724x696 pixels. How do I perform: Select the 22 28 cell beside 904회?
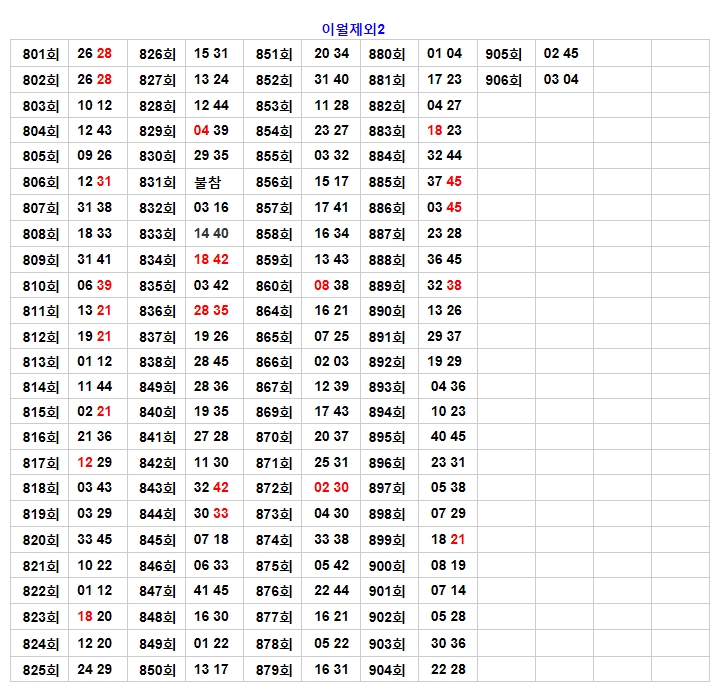pyautogui.click(x=448, y=670)
